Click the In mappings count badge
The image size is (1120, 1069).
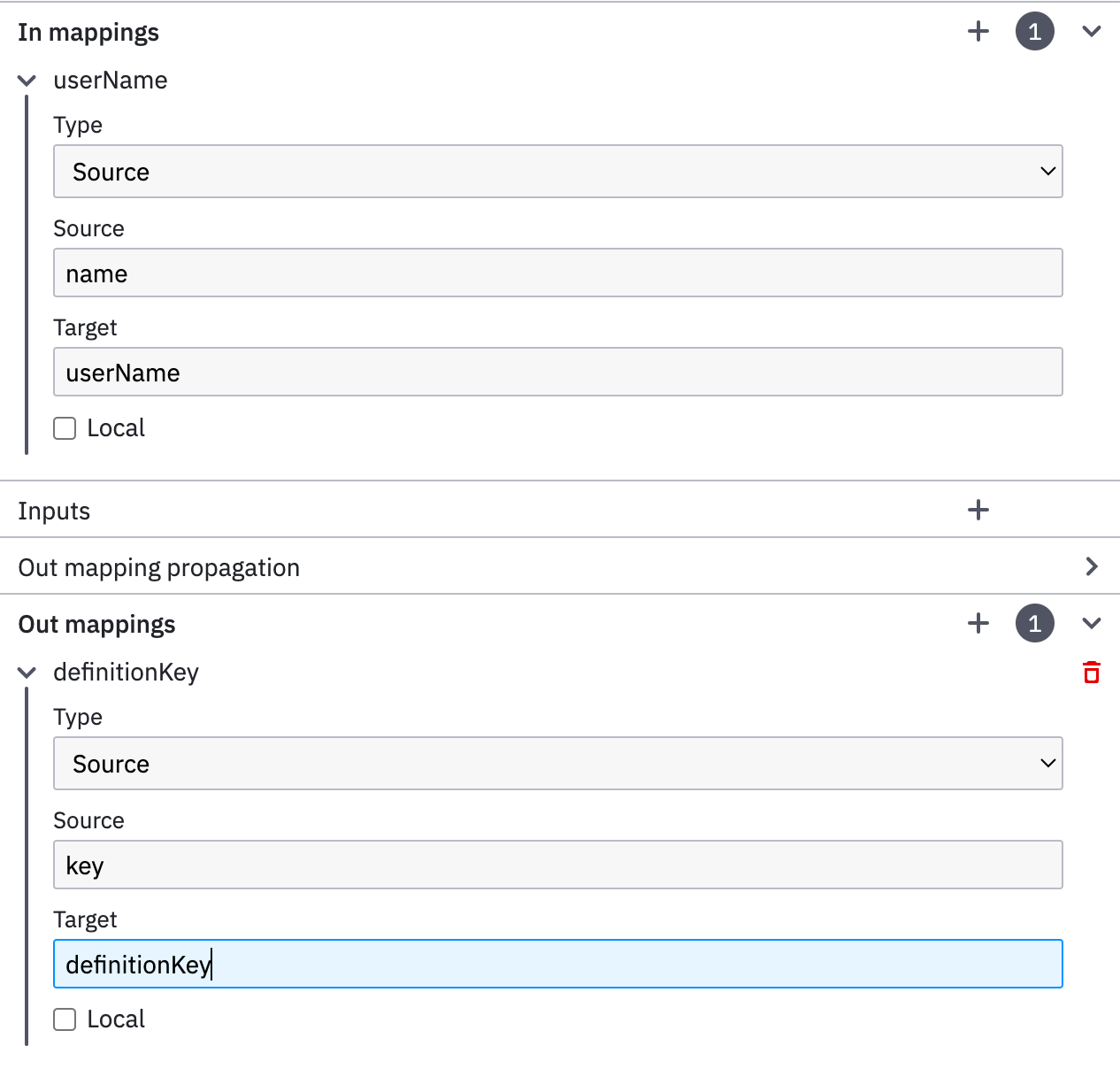pyautogui.click(x=1034, y=32)
